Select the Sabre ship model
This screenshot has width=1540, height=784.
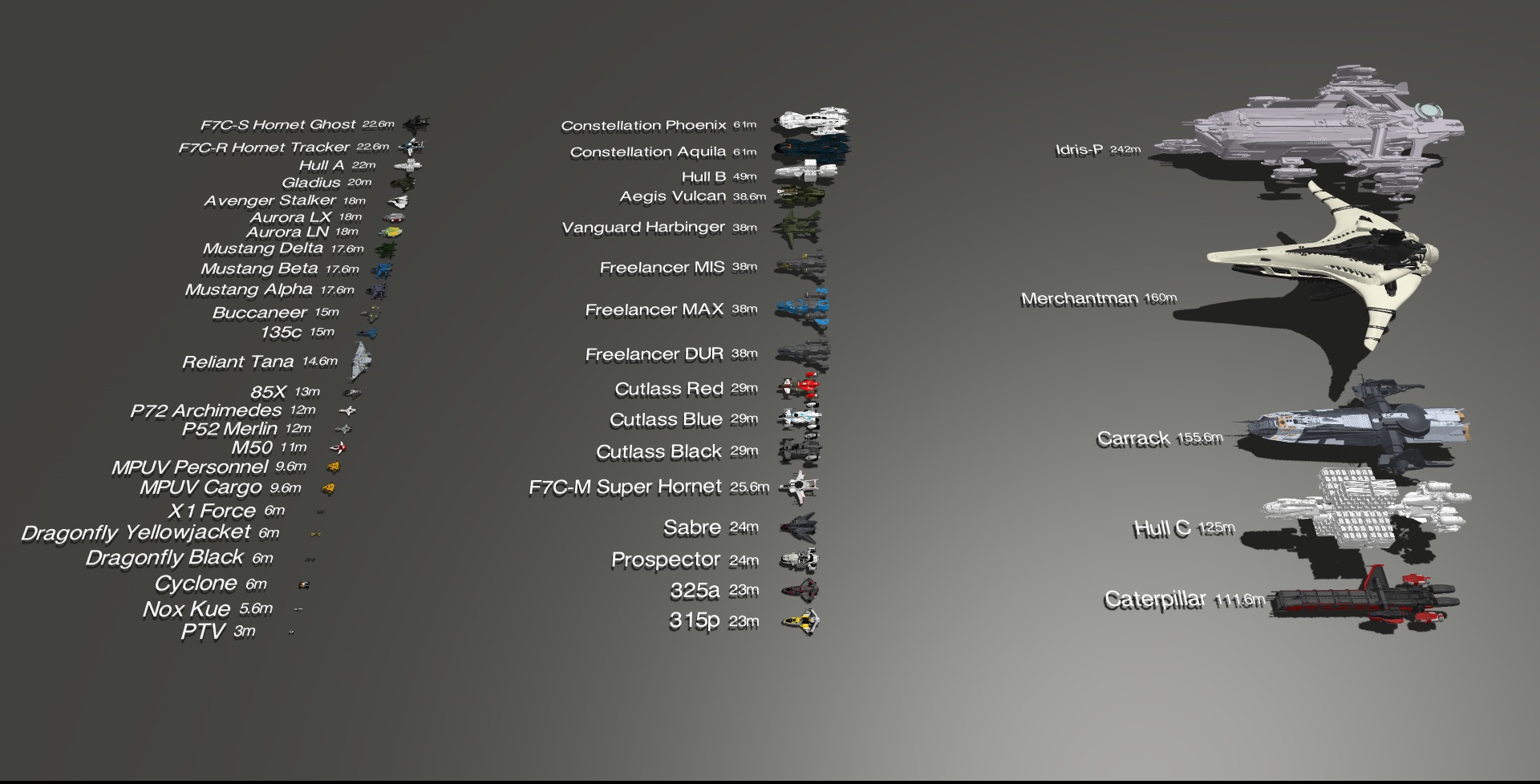point(800,527)
